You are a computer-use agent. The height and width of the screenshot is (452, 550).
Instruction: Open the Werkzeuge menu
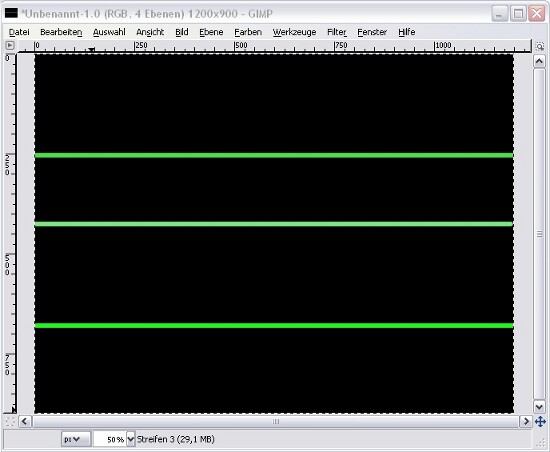point(294,32)
